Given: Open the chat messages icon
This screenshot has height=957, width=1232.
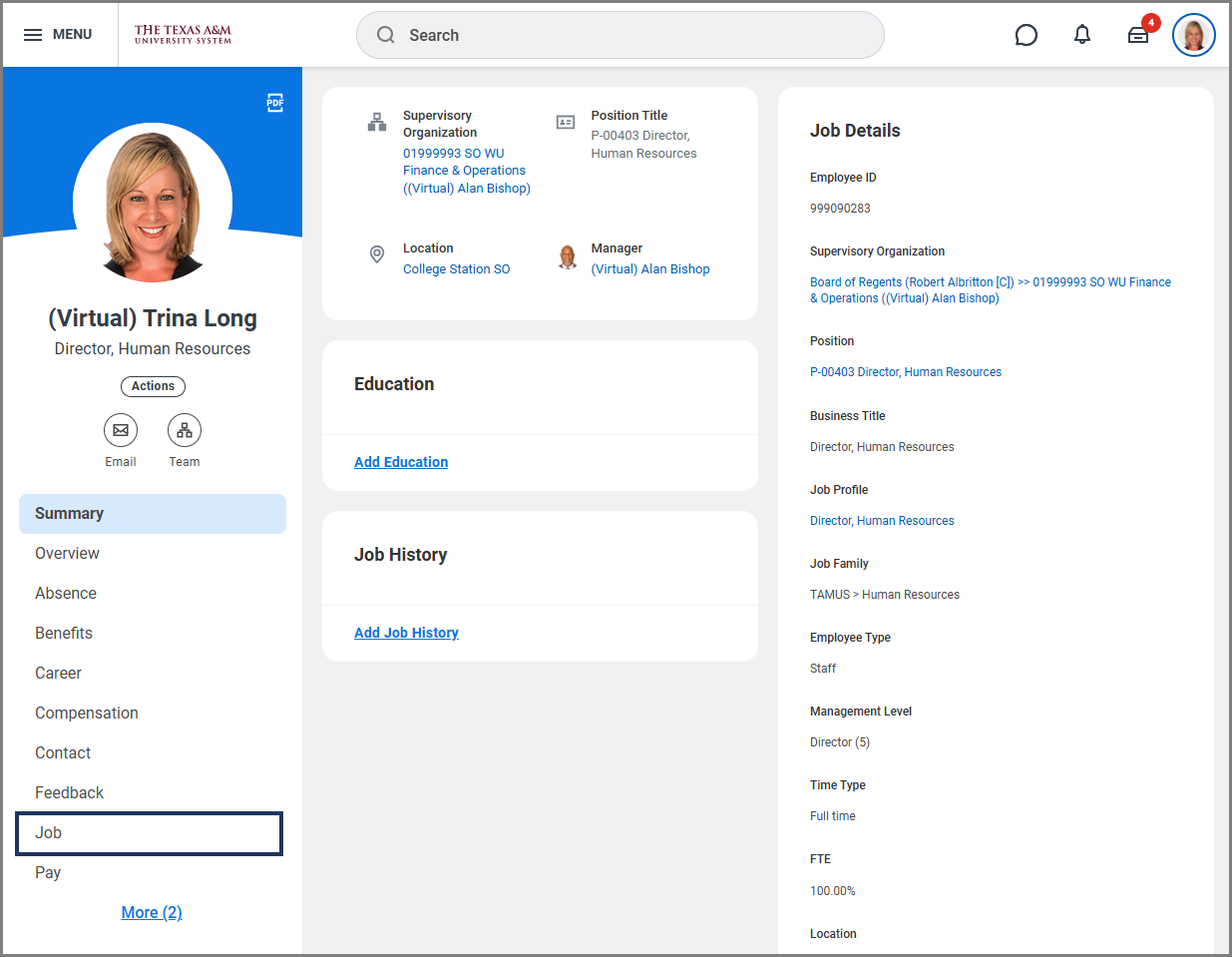Looking at the screenshot, I should (1026, 36).
